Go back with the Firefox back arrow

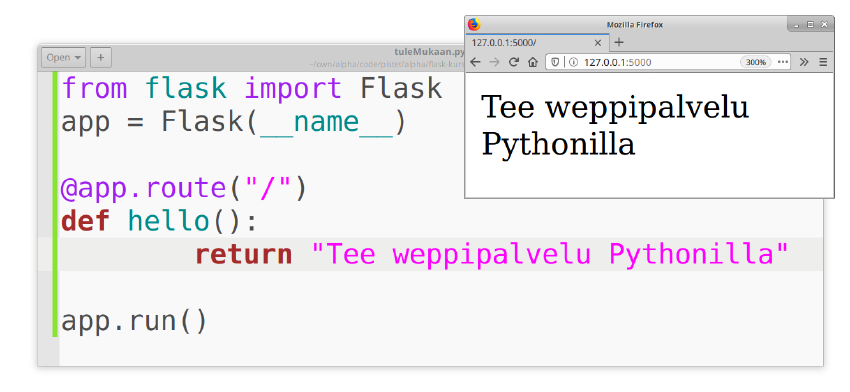click(x=475, y=62)
